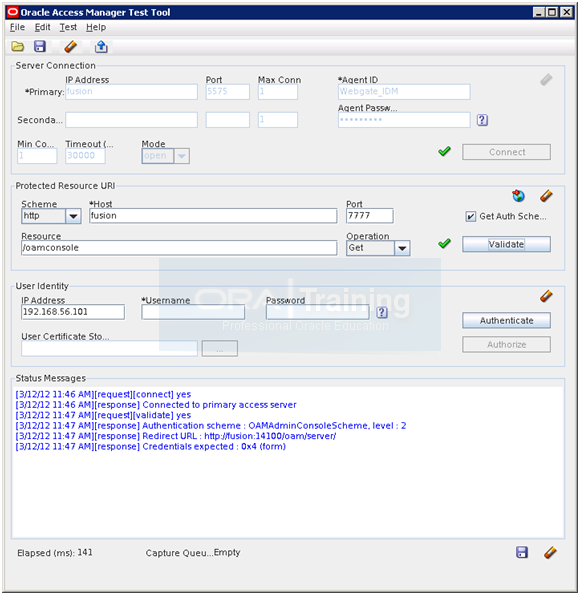Open a saved configuration using the folder icon
580x595 pixels.
[x=17, y=47]
